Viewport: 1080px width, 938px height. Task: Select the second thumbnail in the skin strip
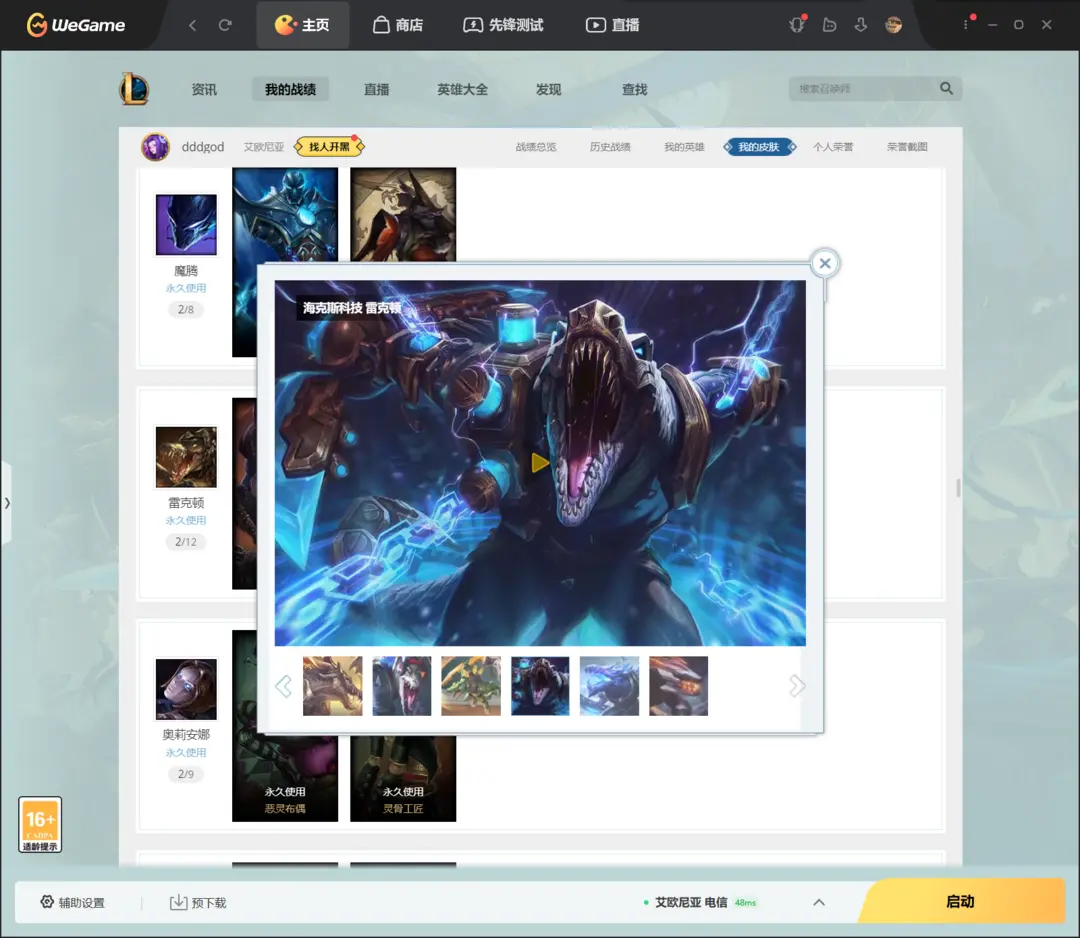(x=402, y=686)
